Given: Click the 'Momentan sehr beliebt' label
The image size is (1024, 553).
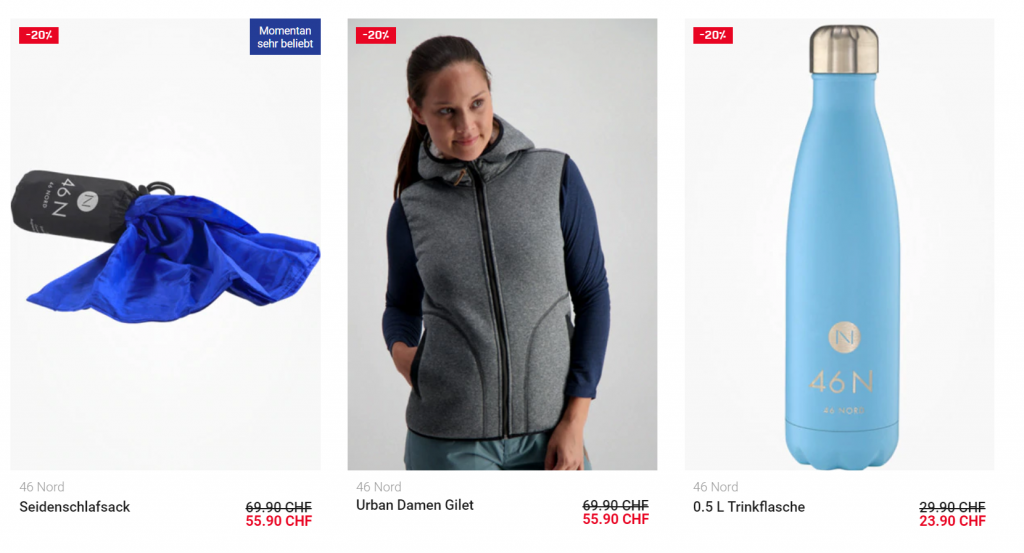Looking at the screenshot, I should pyautogui.click(x=285, y=37).
